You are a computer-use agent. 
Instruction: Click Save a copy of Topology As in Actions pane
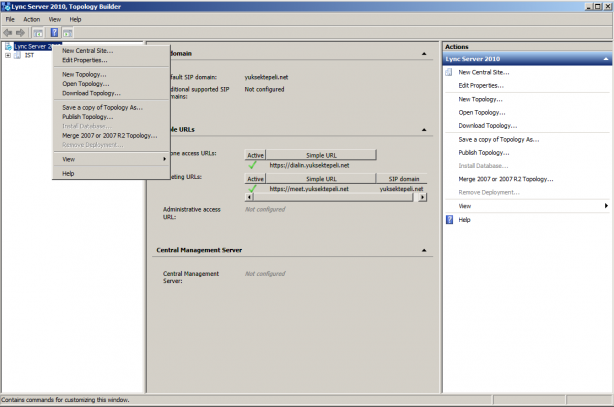point(498,139)
